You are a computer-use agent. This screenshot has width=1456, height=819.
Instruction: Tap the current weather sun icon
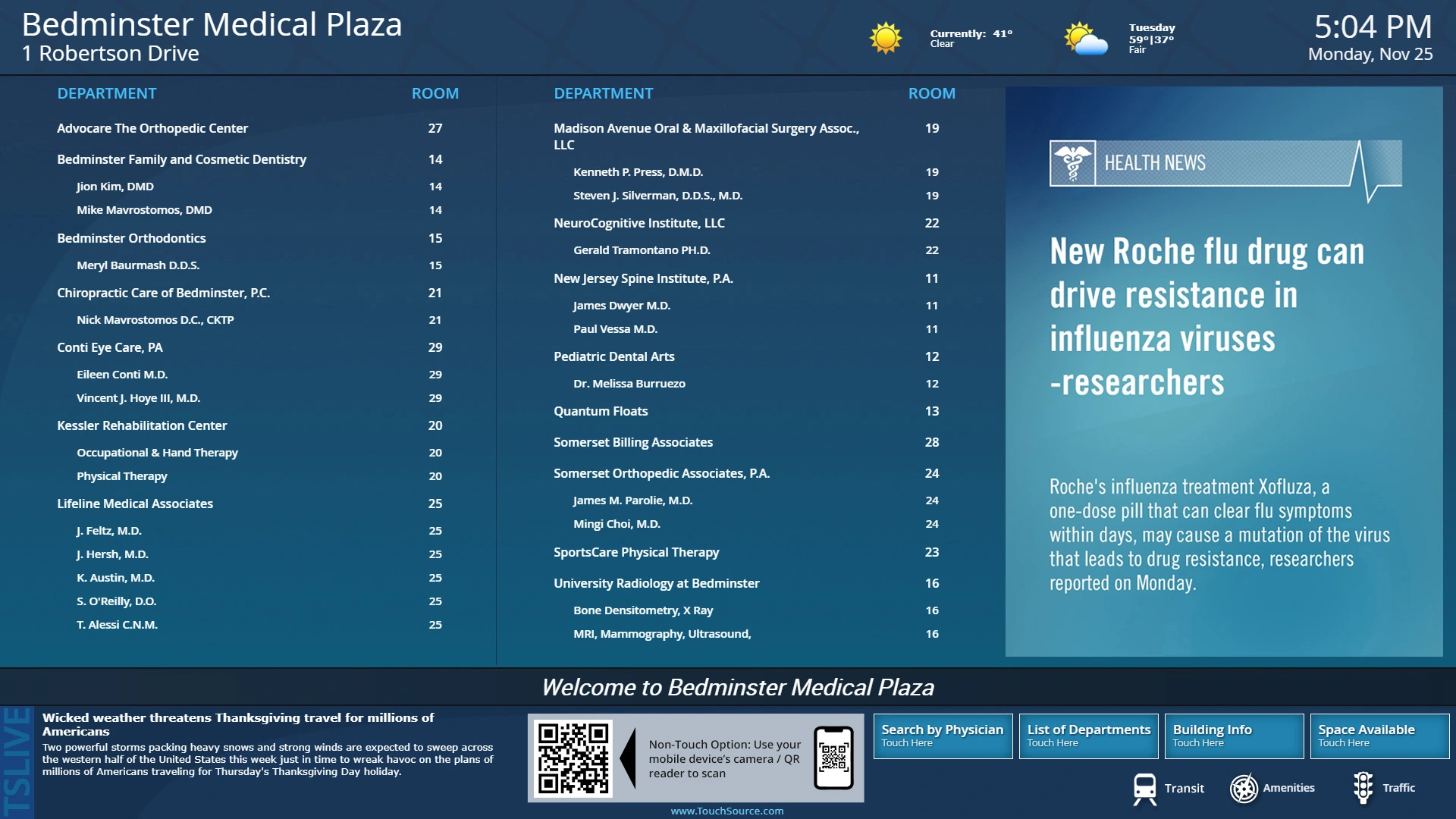(x=885, y=38)
